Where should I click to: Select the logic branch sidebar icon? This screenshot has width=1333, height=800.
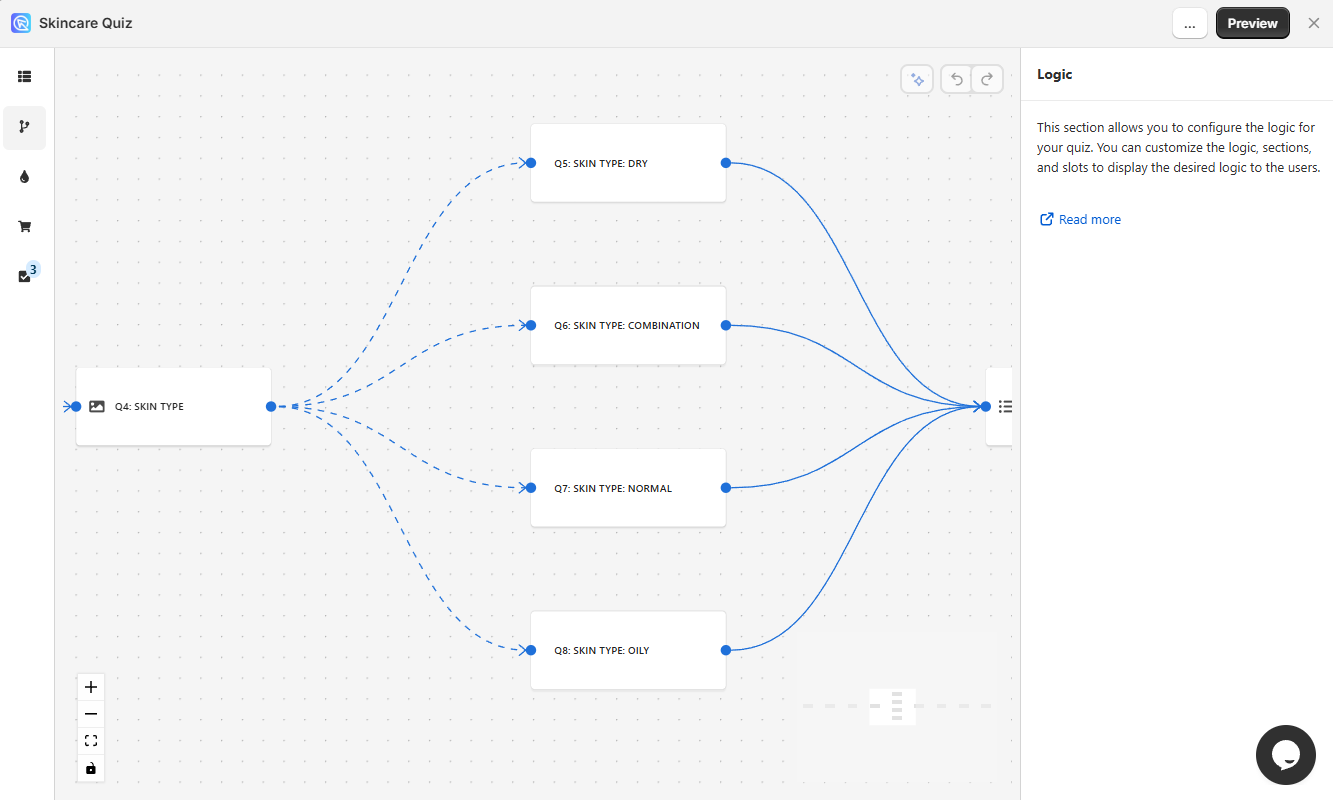click(24, 127)
